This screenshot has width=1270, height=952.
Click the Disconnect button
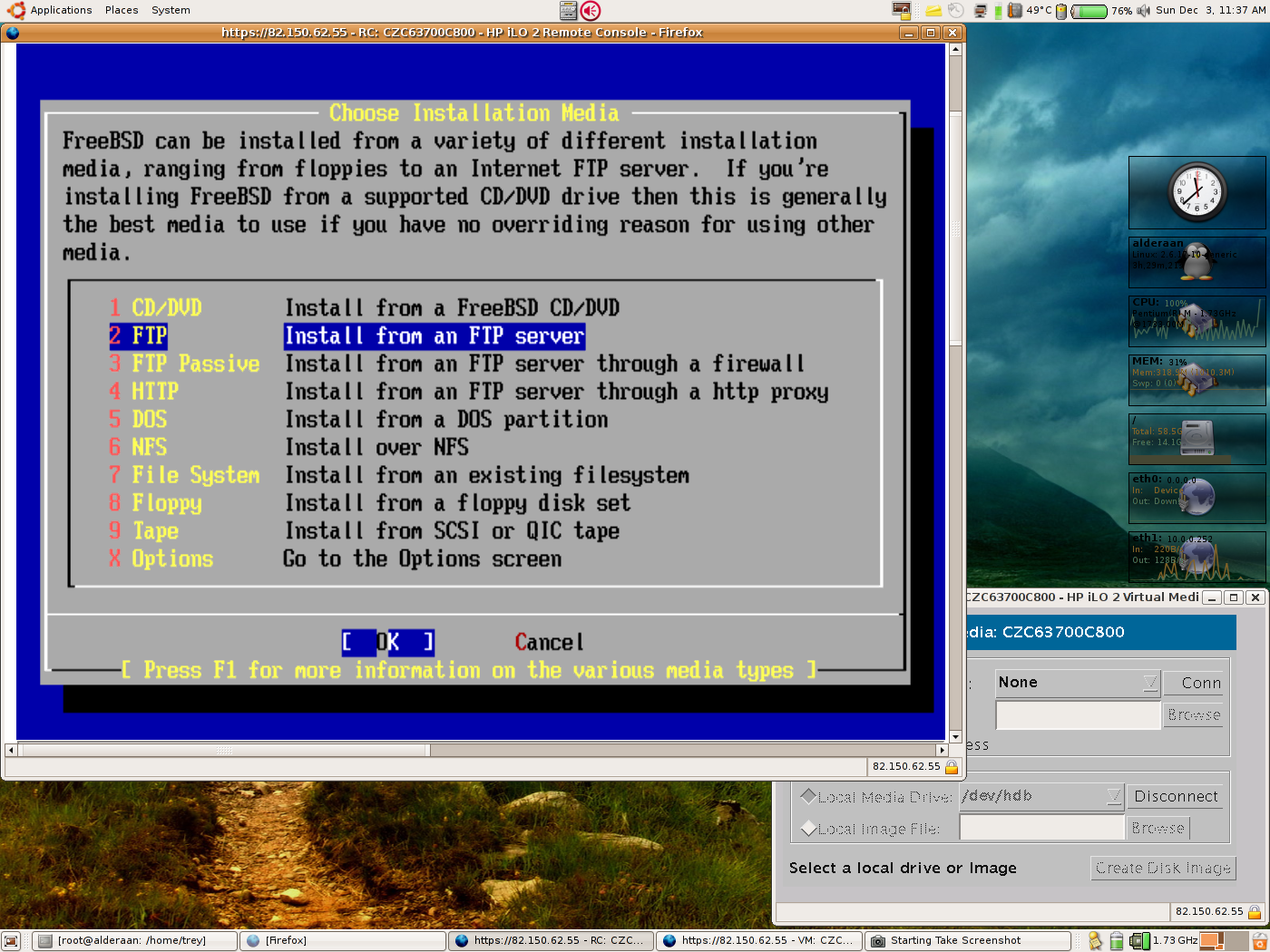tap(1176, 796)
